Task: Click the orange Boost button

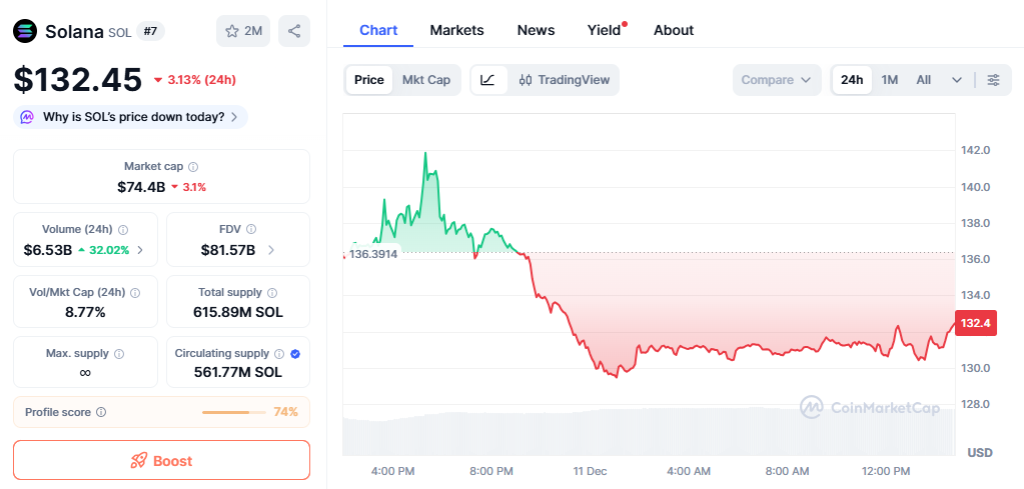Action: [161, 460]
